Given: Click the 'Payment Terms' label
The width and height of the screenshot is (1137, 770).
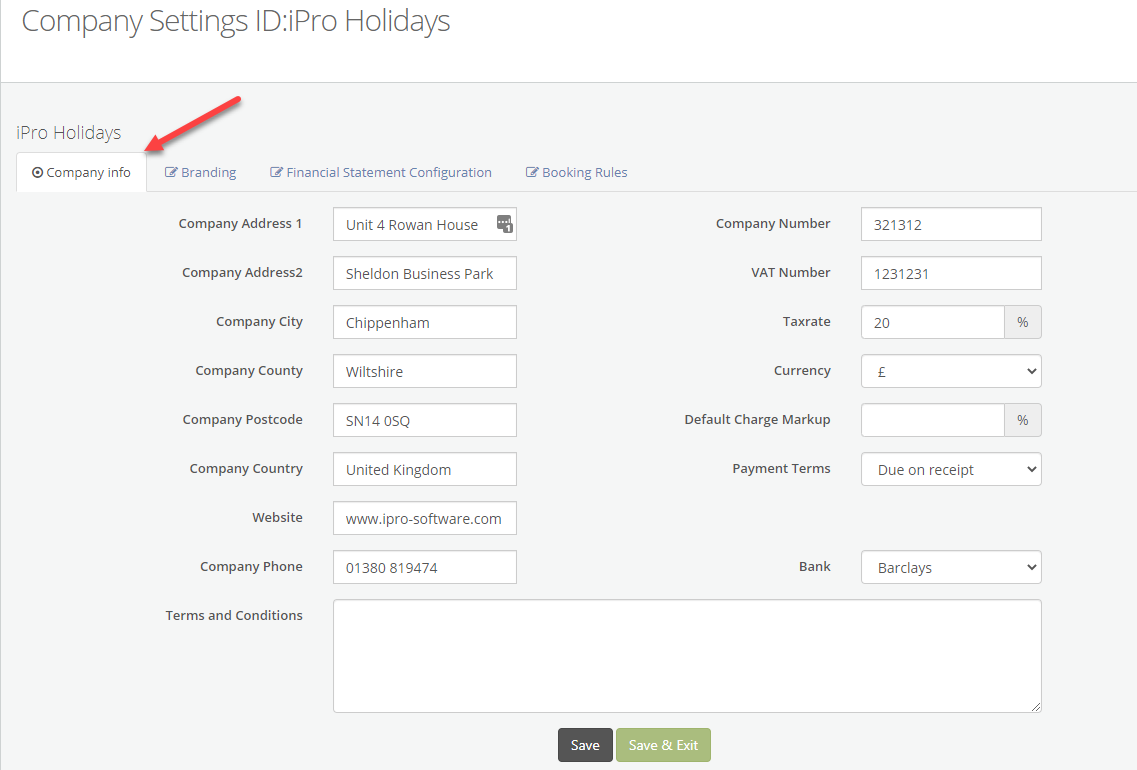Looking at the screenshot, I should coord(782,468).
